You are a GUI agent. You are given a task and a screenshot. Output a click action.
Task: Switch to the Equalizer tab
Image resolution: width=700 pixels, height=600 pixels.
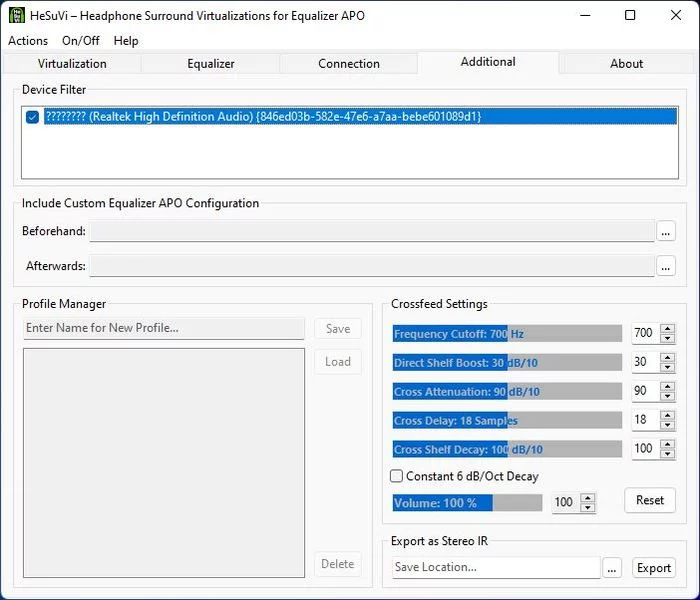coord(211,63)
